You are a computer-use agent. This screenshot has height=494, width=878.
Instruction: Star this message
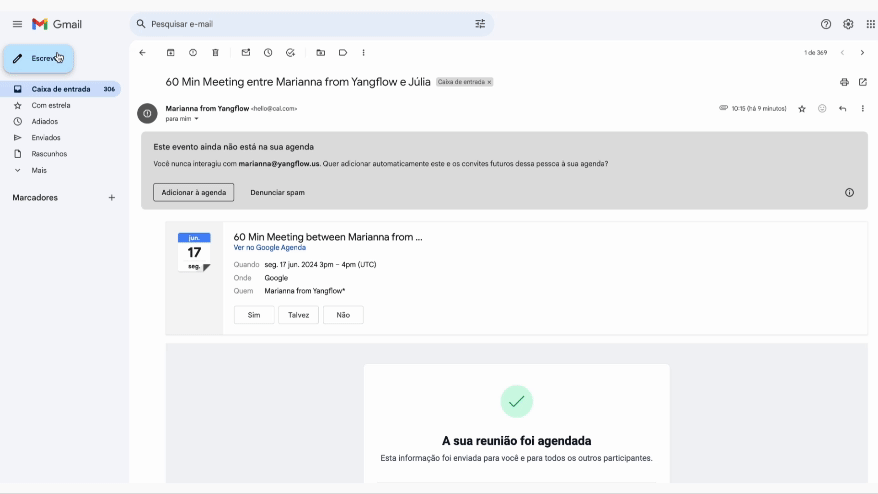[x=802, y=109]
